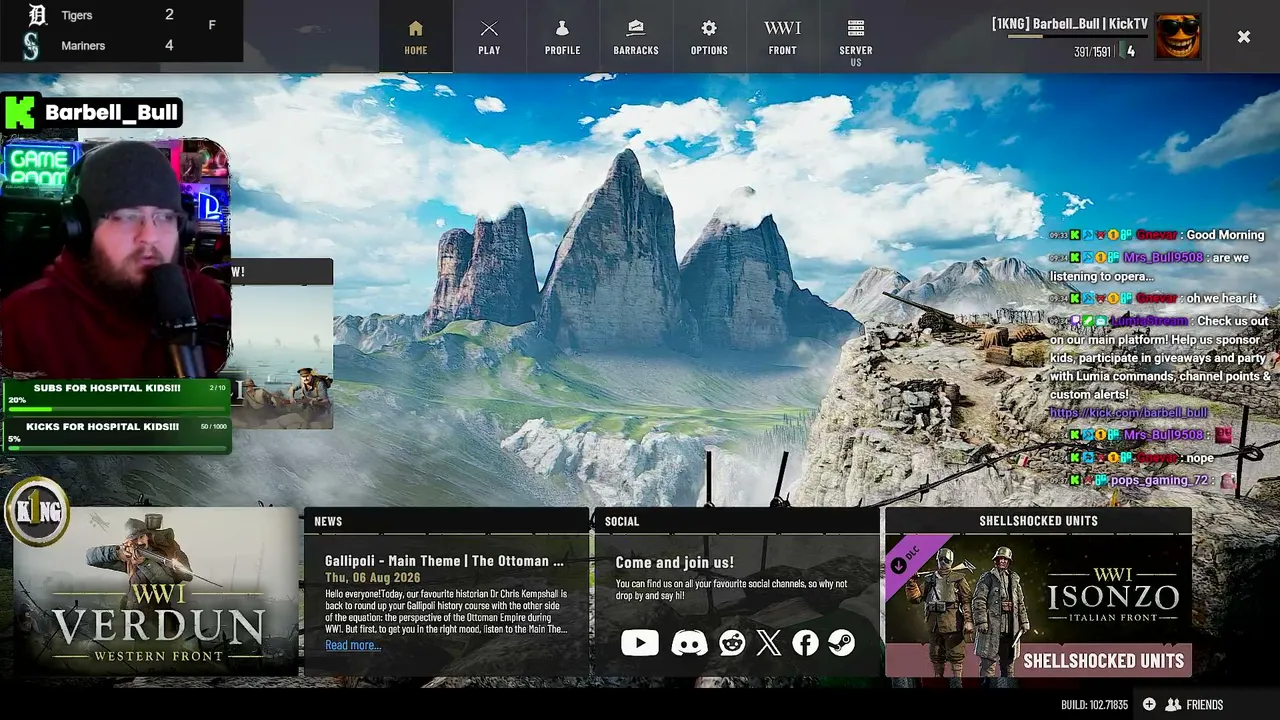Click the kick.com/barbell_bull chat link
The image size is (1280, 720).
click(1129, 413)
